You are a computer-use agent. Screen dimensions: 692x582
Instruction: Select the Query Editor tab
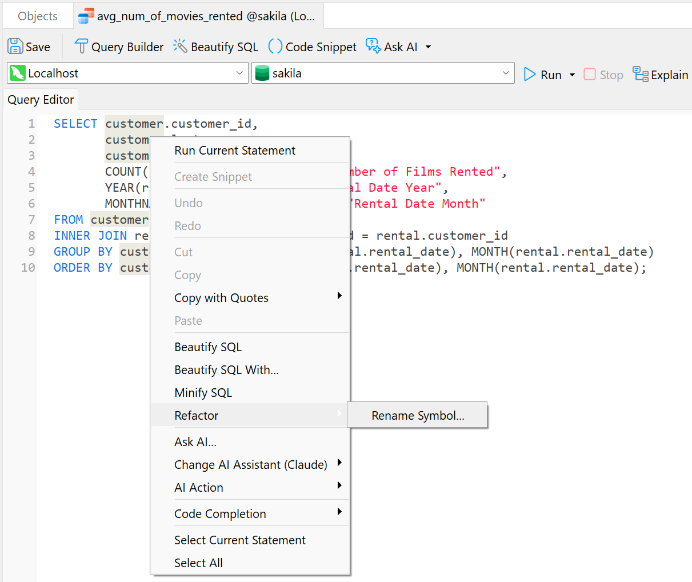click(x=41, y=100)
